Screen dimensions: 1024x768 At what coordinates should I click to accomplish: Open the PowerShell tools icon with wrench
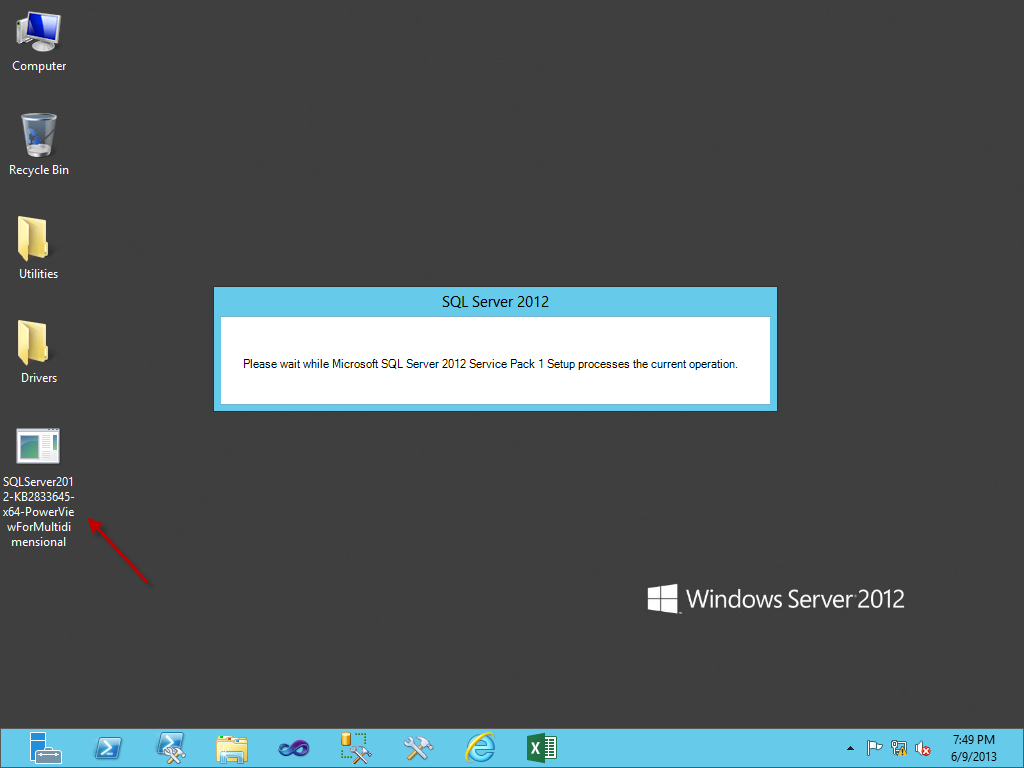[x=171, y=748]
